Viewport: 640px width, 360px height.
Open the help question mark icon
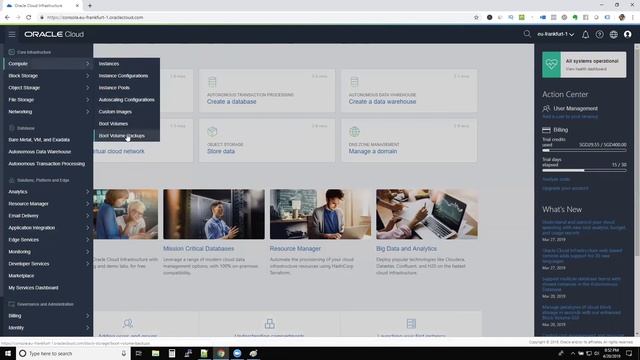[x=599, y=34]
